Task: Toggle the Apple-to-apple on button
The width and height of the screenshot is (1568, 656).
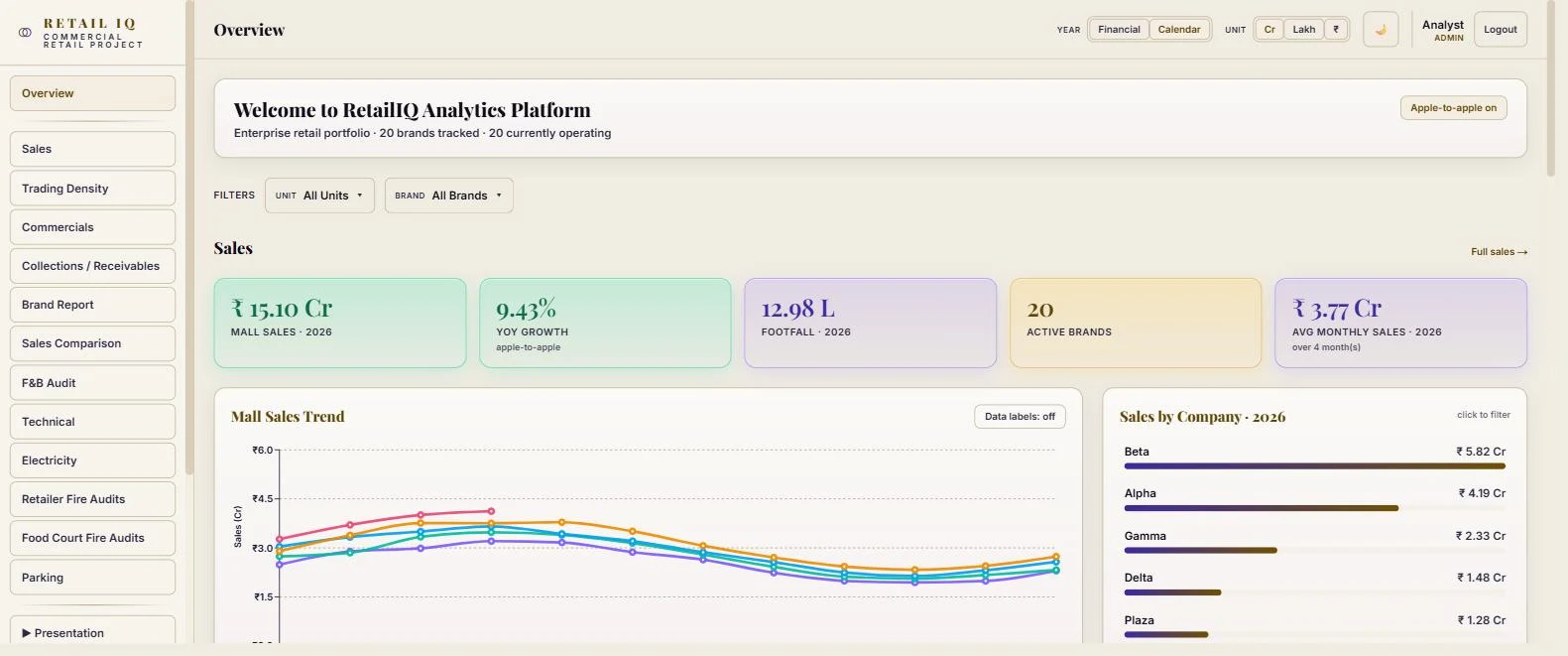Action: coord(1453,108)
